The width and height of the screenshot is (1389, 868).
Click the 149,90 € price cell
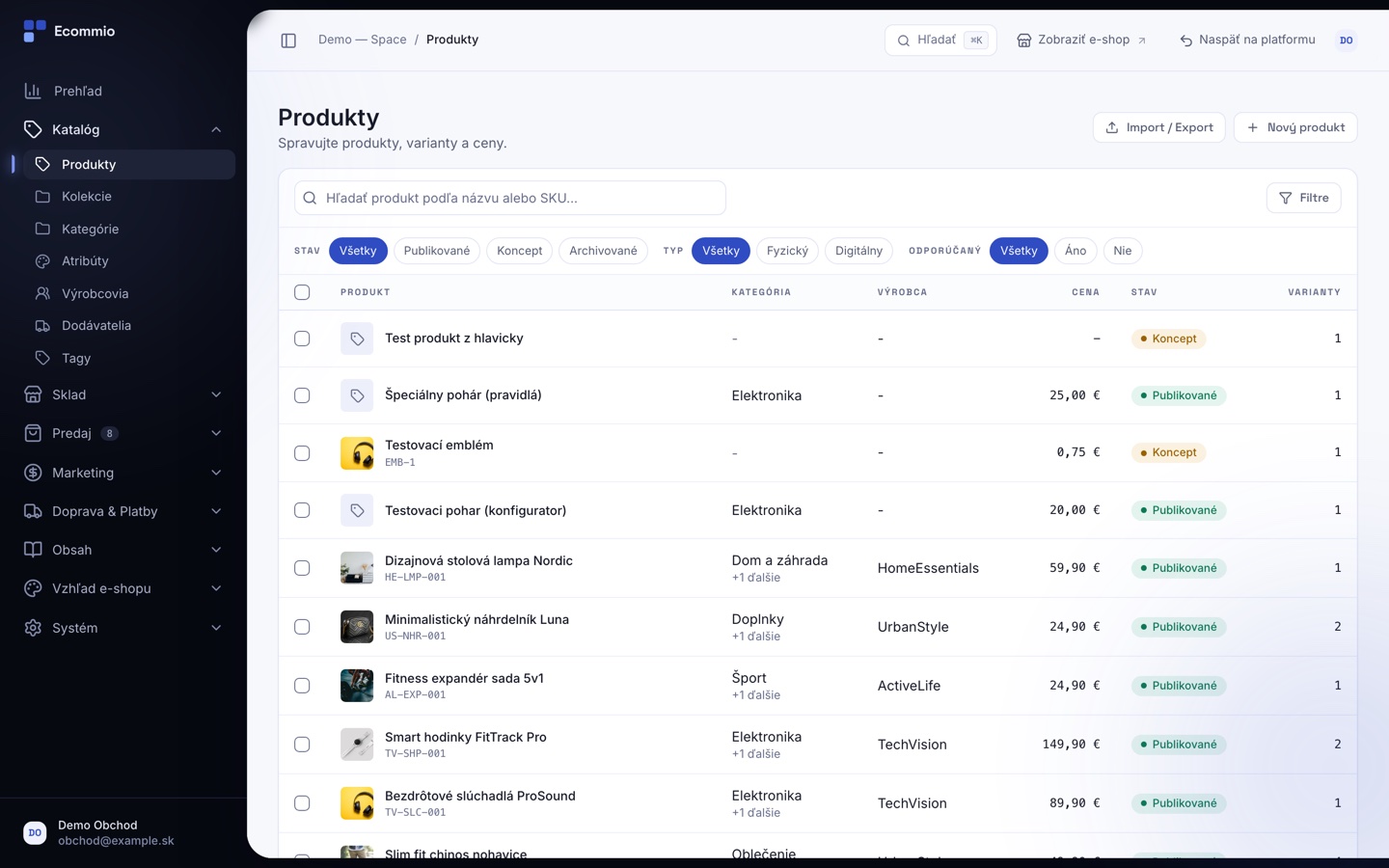[x=1071, y=745]
